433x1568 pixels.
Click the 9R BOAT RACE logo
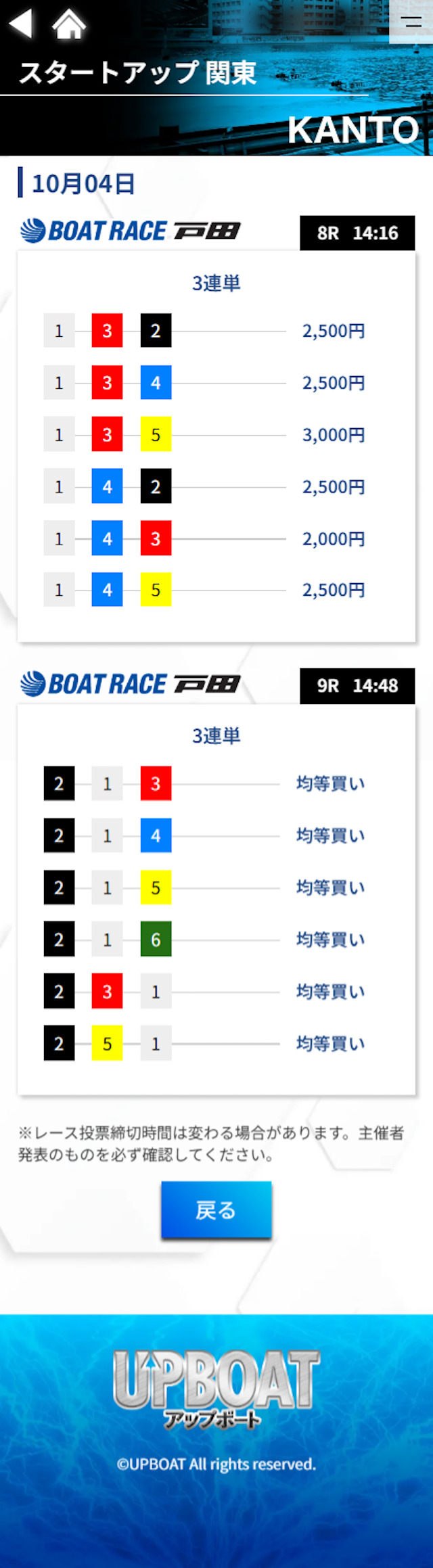[131, 684]
